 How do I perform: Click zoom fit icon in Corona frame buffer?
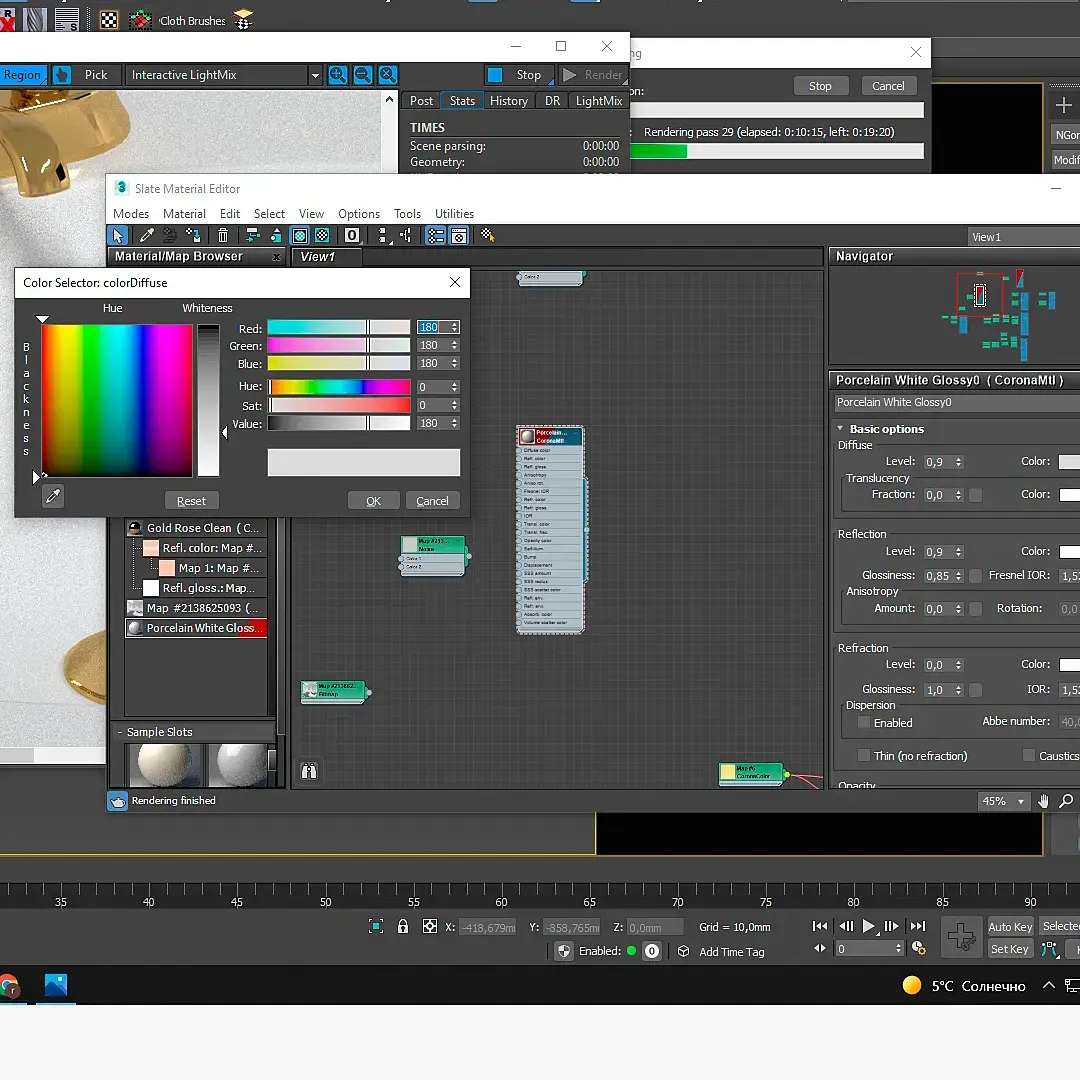pyautogui.click(x=388, y=74)
